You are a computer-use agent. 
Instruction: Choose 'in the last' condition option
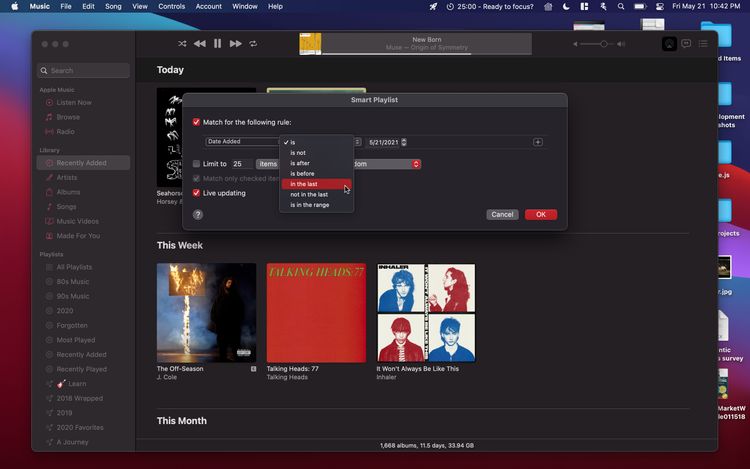[316, 184]
